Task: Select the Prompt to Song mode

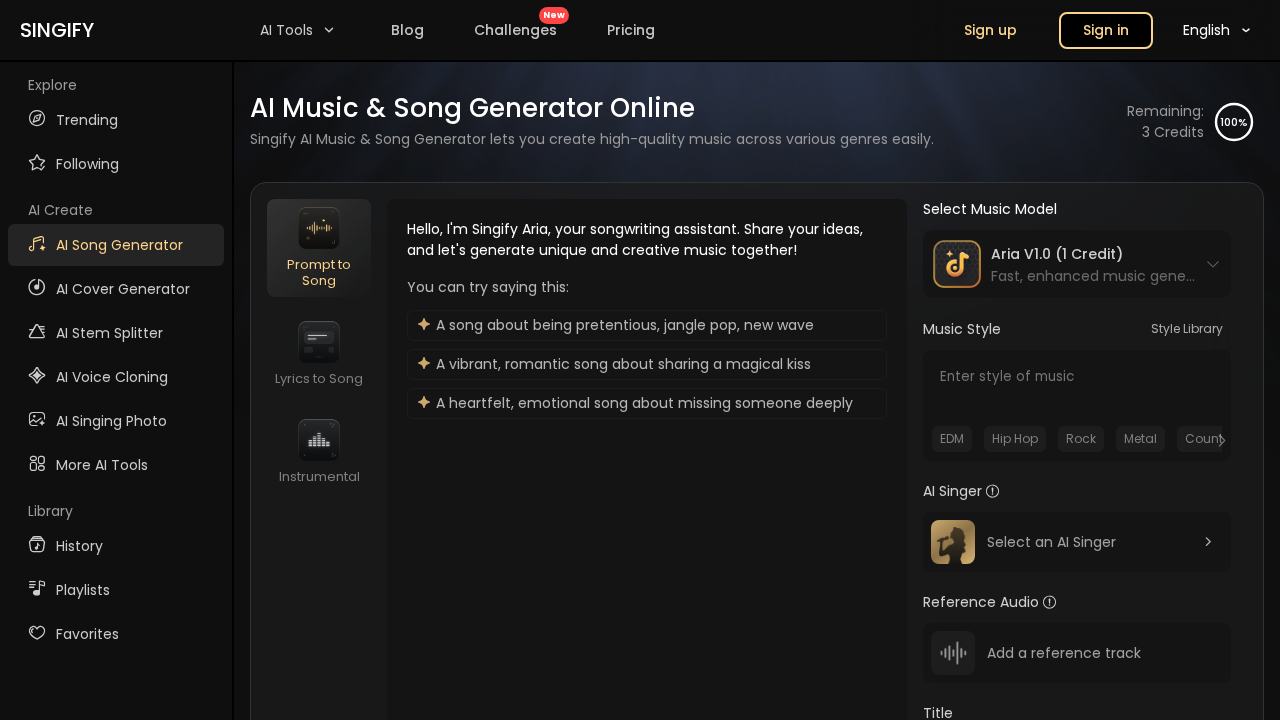Action: tap(318, 248)
